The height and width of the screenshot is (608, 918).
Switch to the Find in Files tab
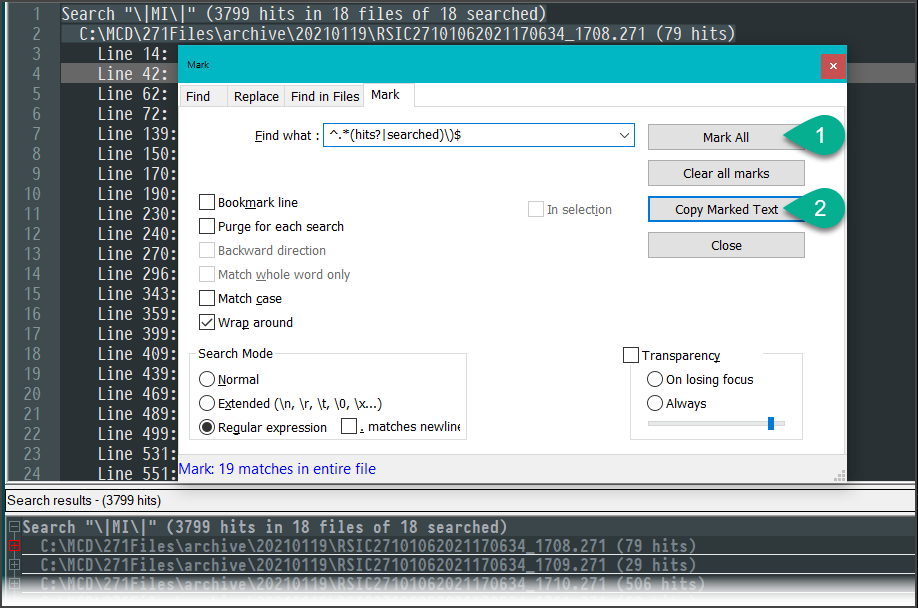[x=325, y=97]
